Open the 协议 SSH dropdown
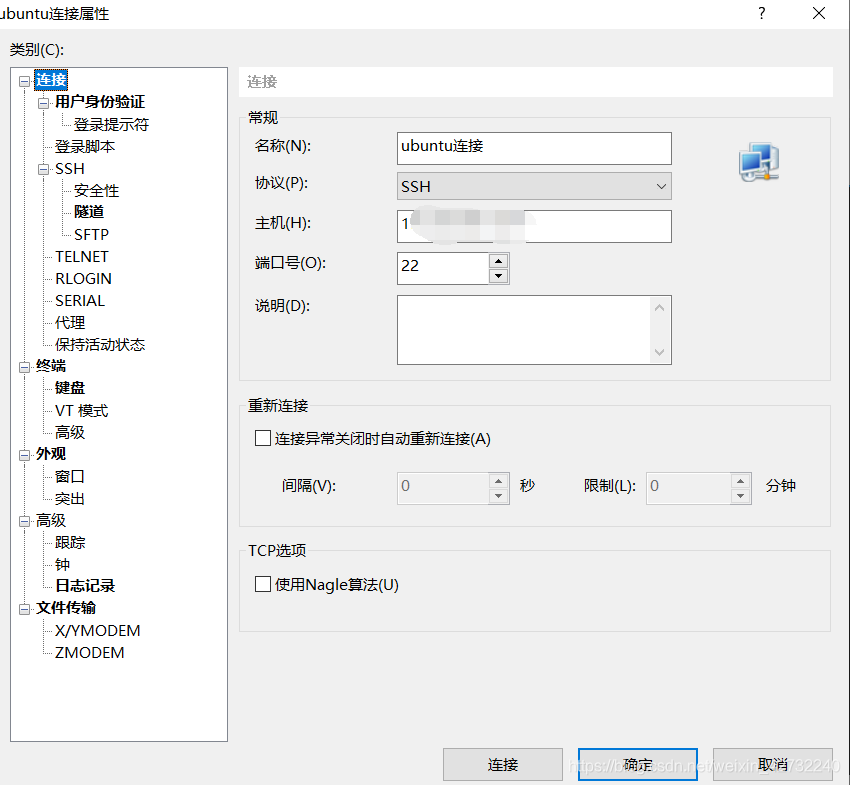 point(534,186)
